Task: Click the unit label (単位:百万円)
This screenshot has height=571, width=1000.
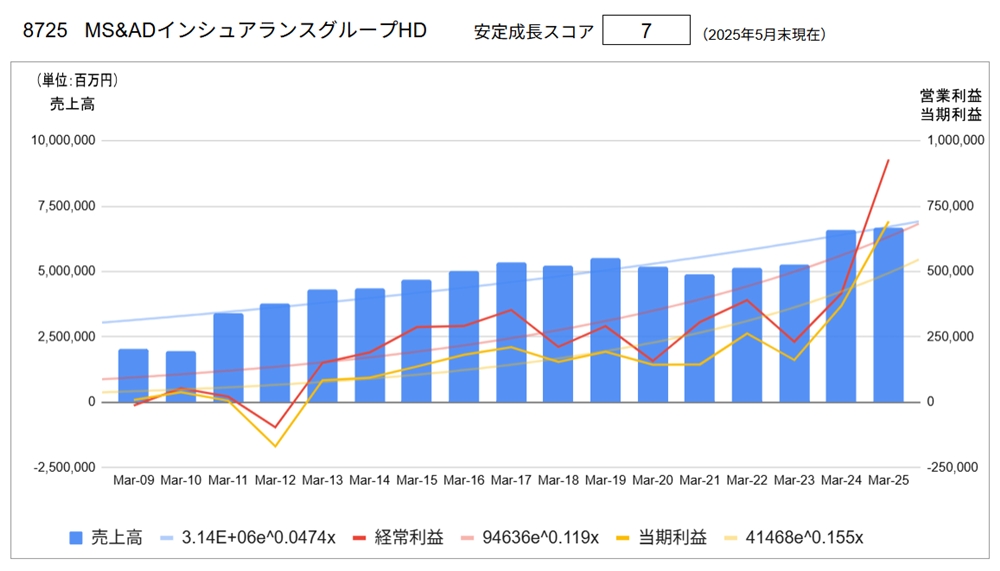Action: point(77,80)
